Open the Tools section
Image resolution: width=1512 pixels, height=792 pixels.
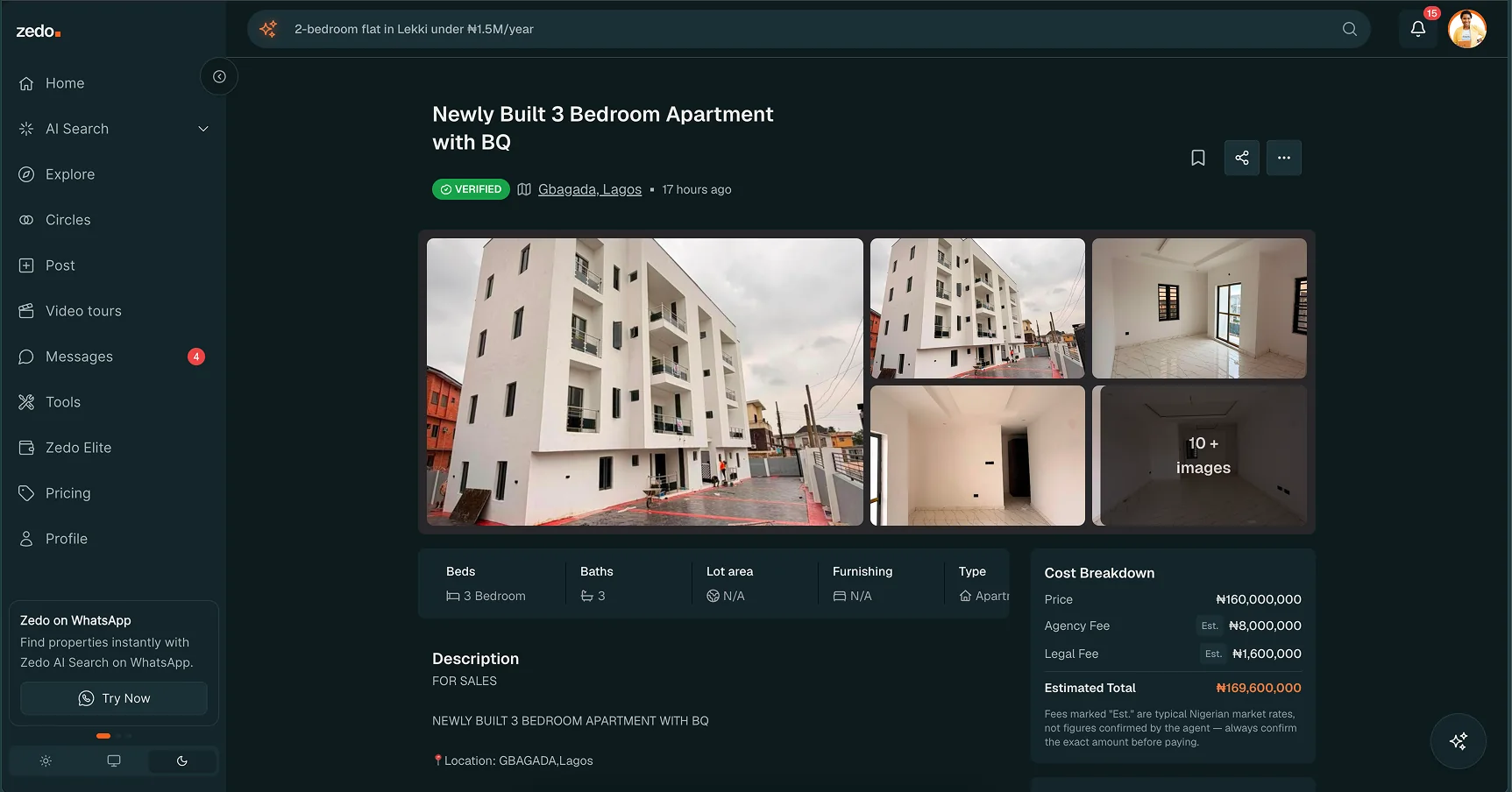click(63, 402)
